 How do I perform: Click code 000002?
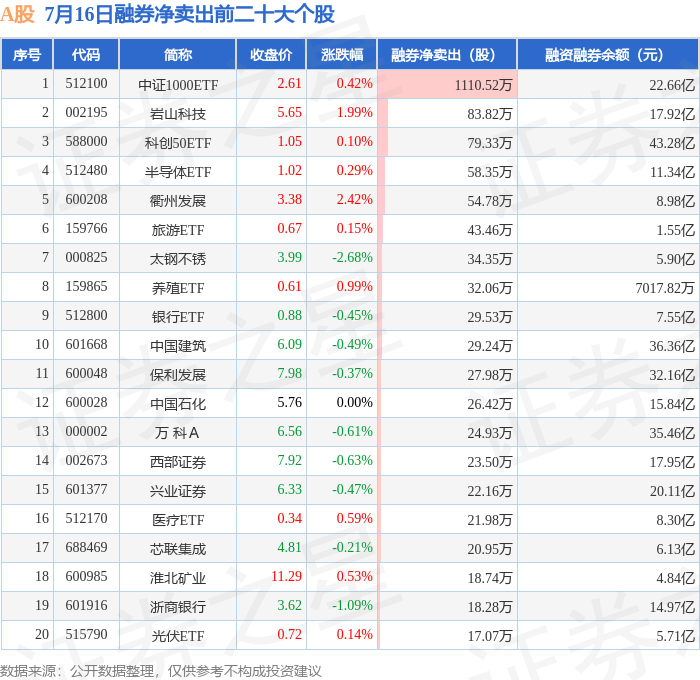[86, 432]
